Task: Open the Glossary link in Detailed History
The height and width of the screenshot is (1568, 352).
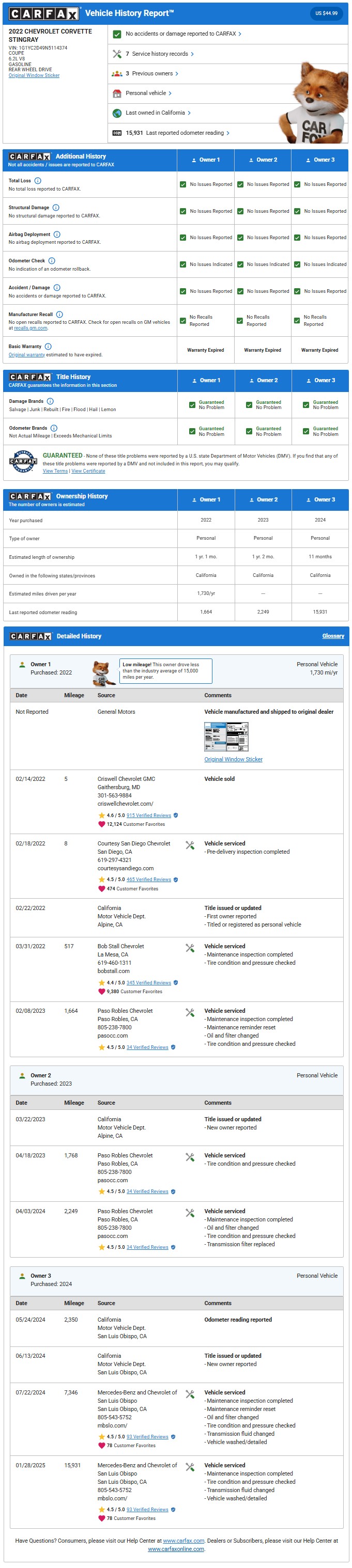Action: pyautogui.click(x=333, y=636)
